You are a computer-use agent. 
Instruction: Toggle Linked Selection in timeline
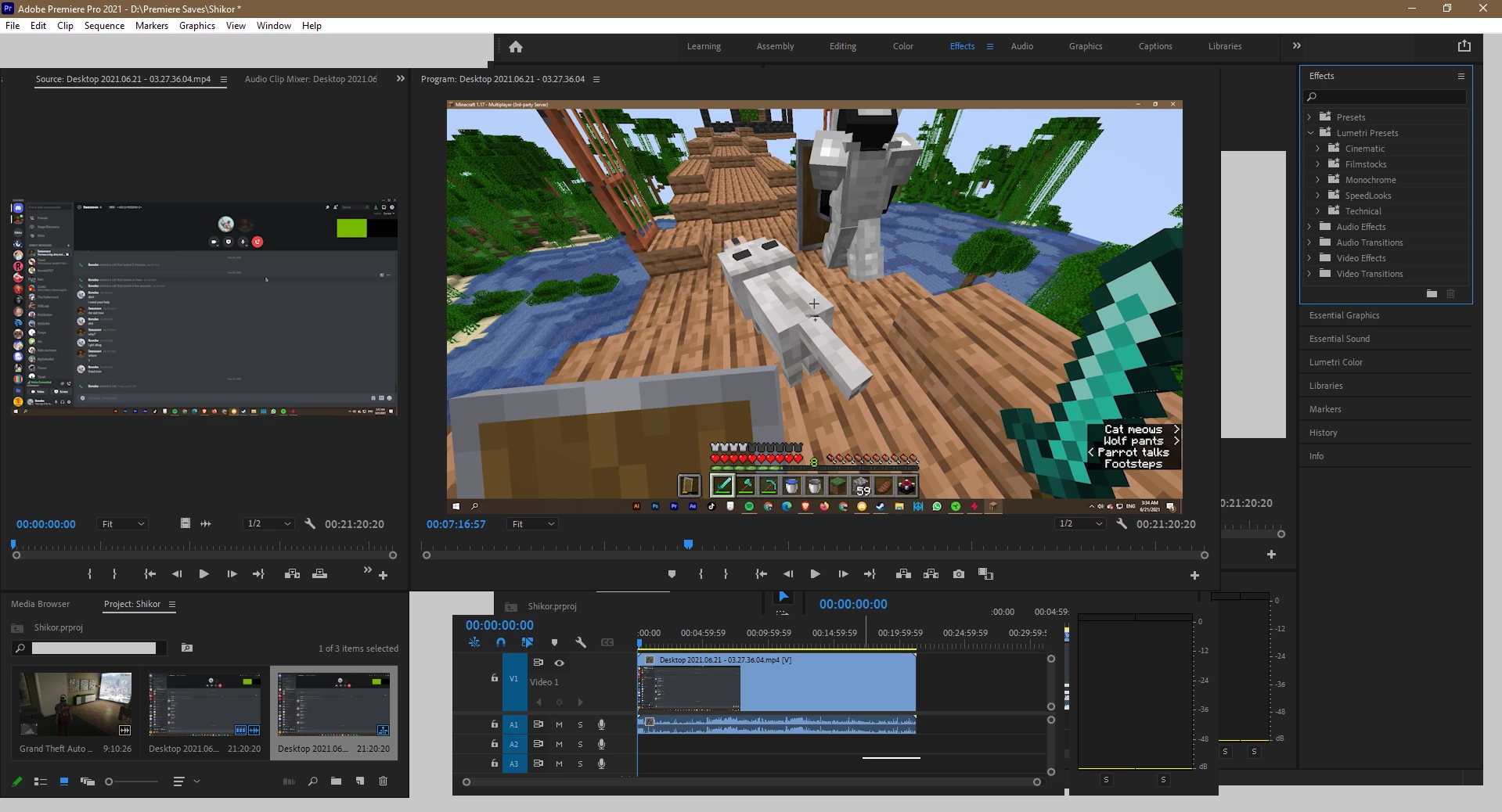pyautogui.click(x=528, y=642)
